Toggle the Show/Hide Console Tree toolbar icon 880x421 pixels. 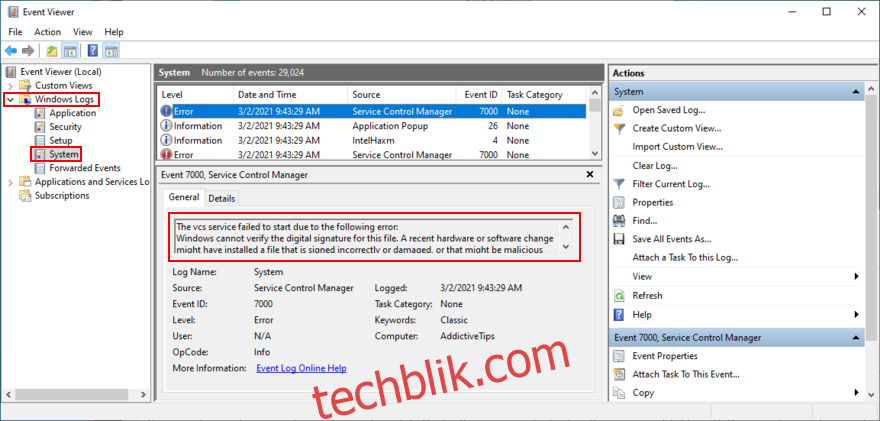[x=70, y=51]
